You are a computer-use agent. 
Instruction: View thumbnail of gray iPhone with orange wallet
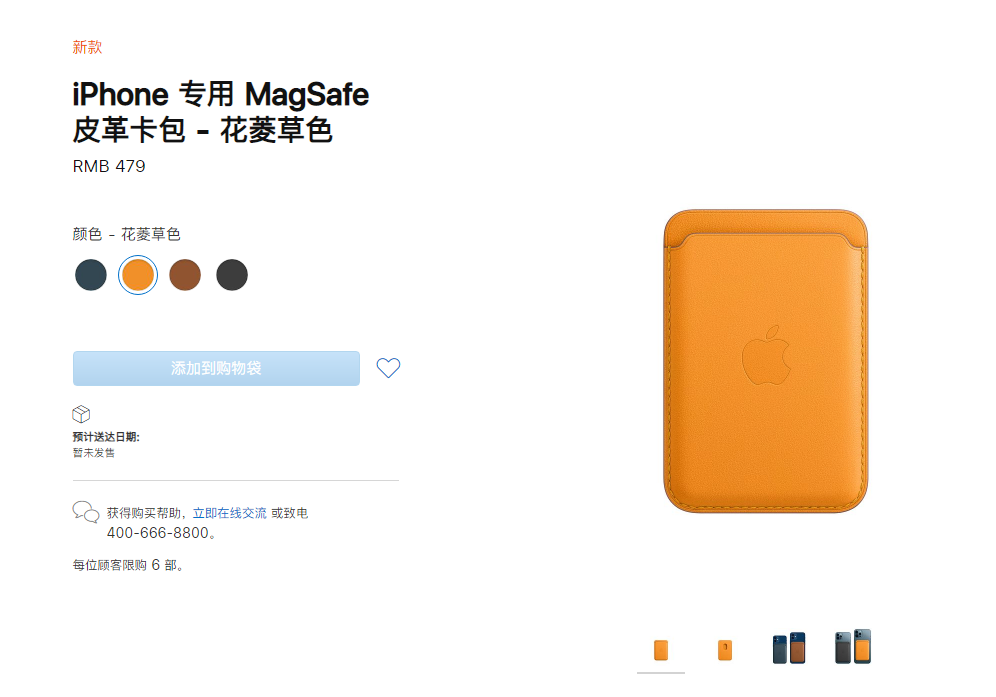point(853,647)
